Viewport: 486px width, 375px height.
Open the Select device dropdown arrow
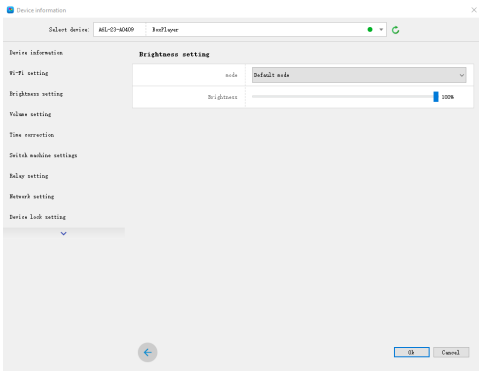(381, 30)
